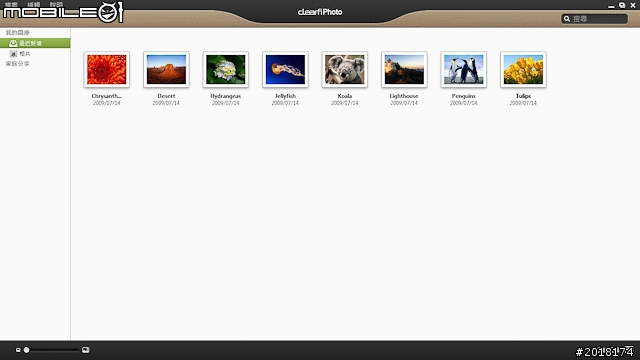Viewport: 640px width, 360px height.
Task: Select the Penguins photo thumbnail
Action: [464, 69]
